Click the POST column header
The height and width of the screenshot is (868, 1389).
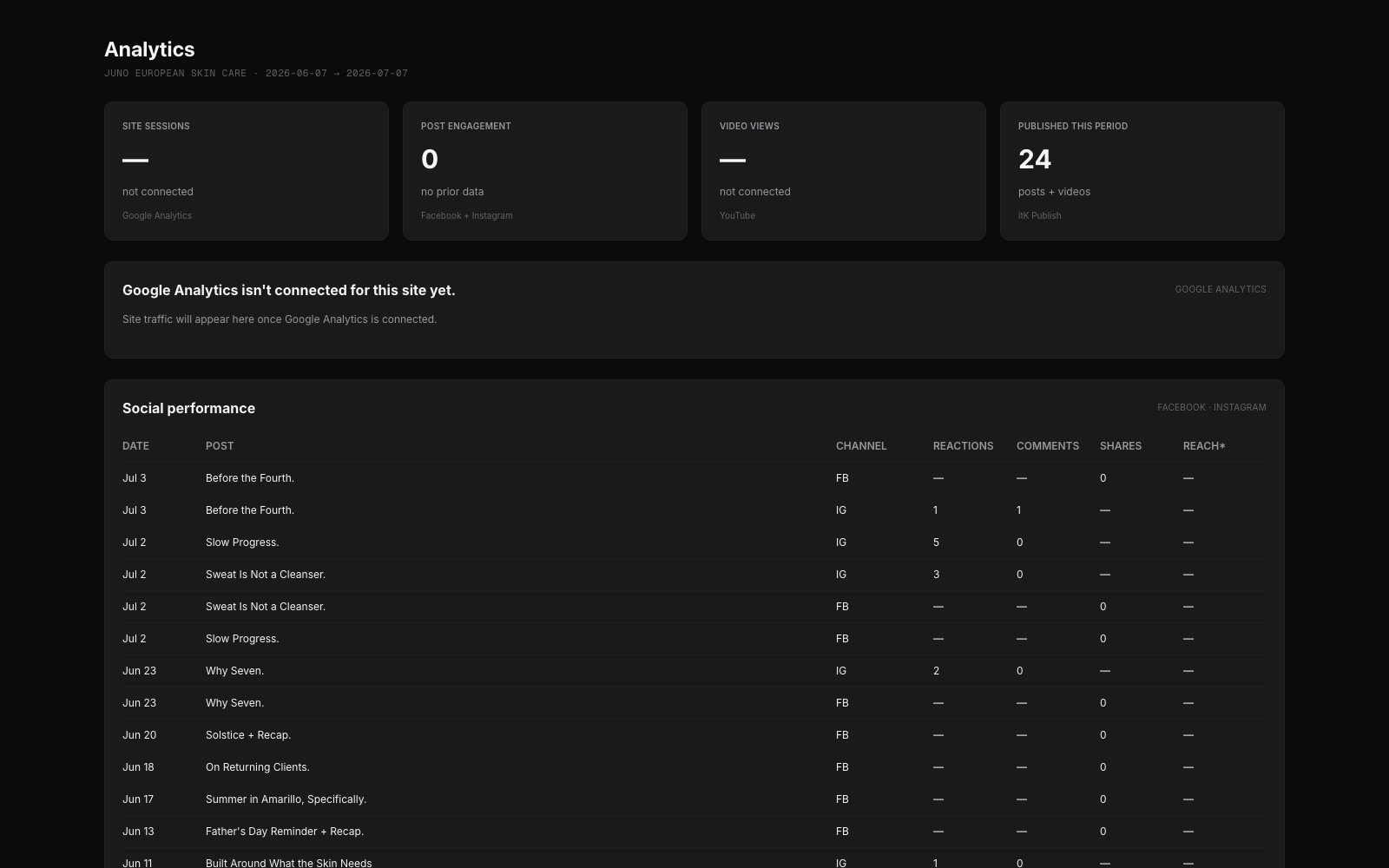click(220, 446)
